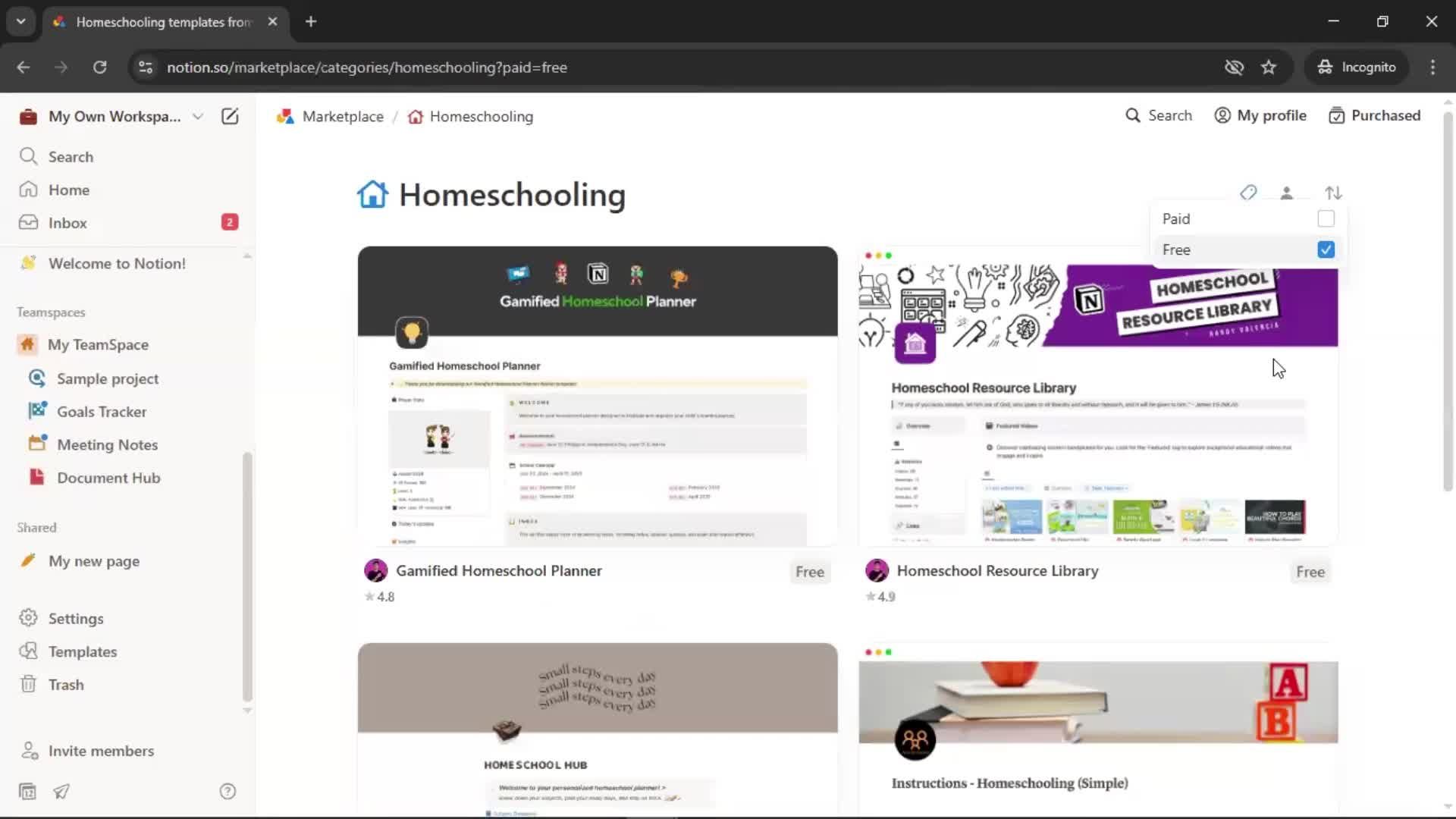The height and width of the screenshot is (819, 1456).
Task: Click the Incognito indicator
Action: pyautogui.click(x=1357, y=67)
